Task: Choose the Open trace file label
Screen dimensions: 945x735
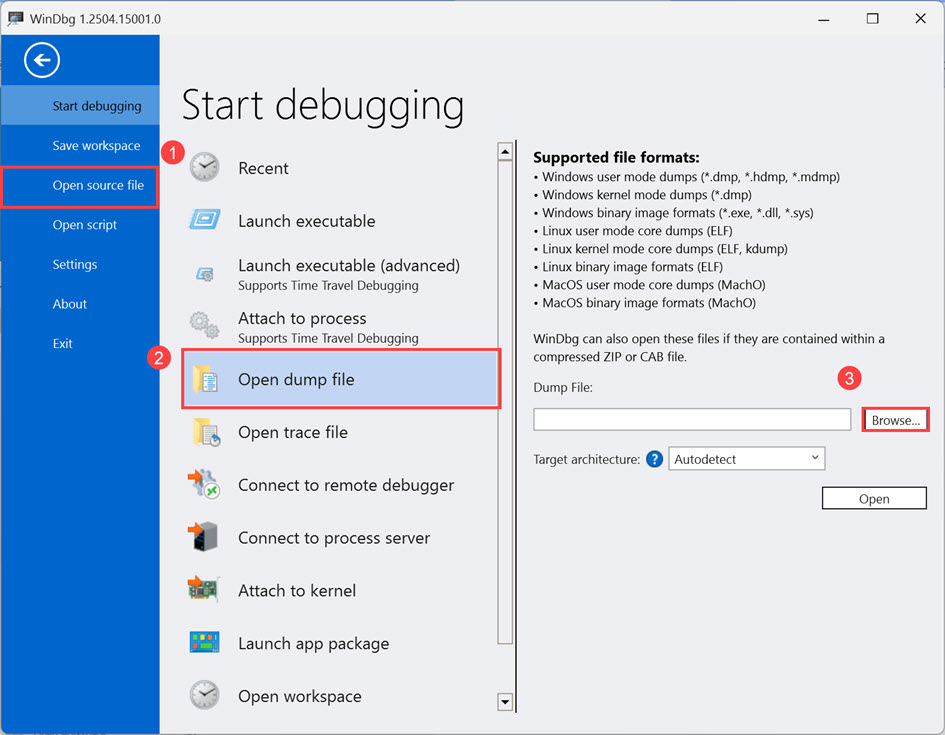Action: click(x=293, y=433)
